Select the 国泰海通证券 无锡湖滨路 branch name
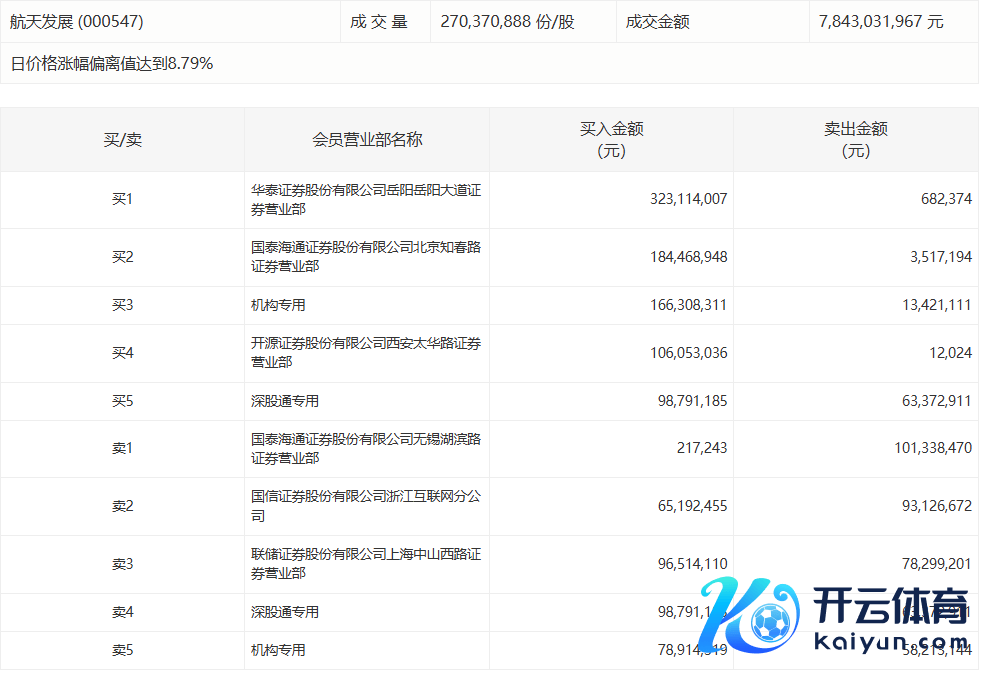Image resolution: width=983 pixels, height=675 pixels. point(366,448)
